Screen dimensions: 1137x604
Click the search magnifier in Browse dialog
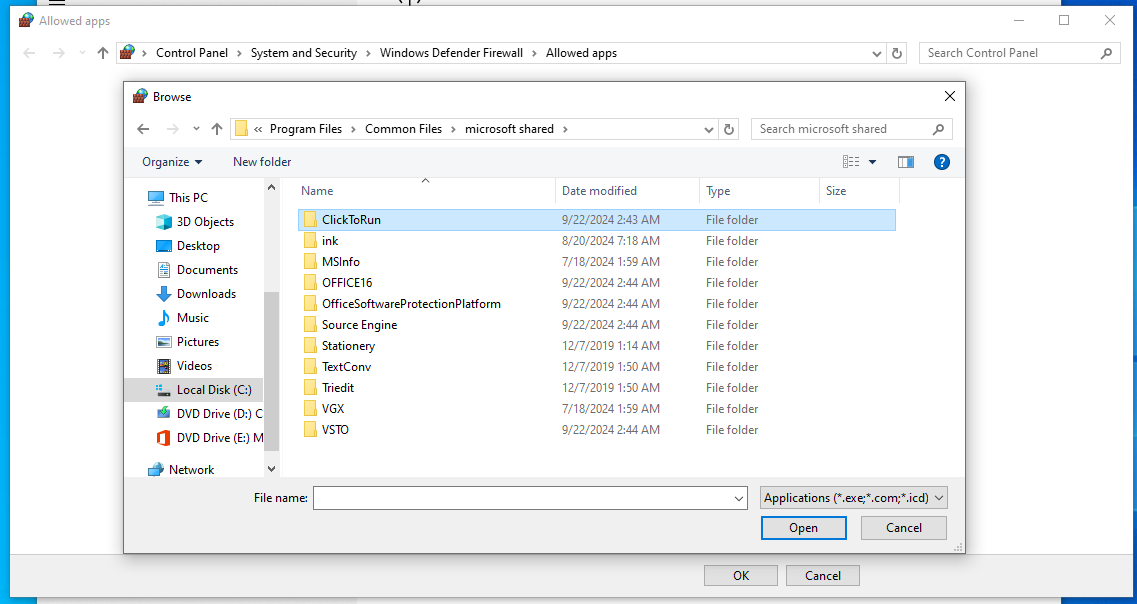click(x=938, y=129)
